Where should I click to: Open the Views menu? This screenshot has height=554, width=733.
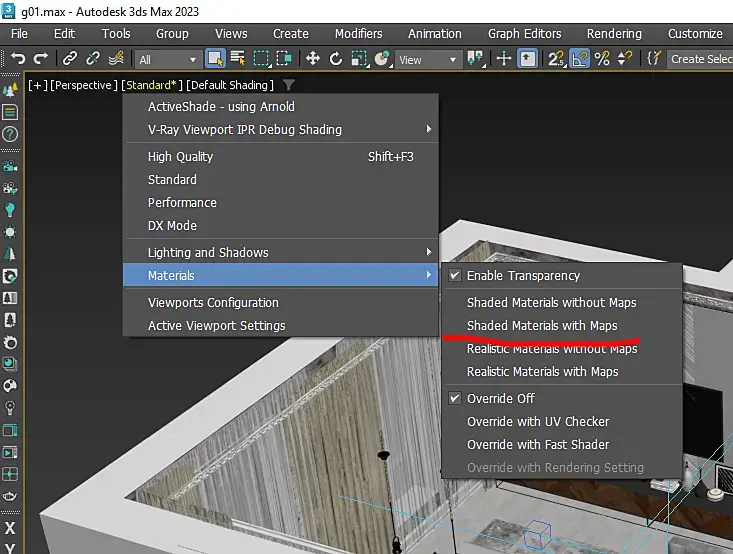point(231,34)
